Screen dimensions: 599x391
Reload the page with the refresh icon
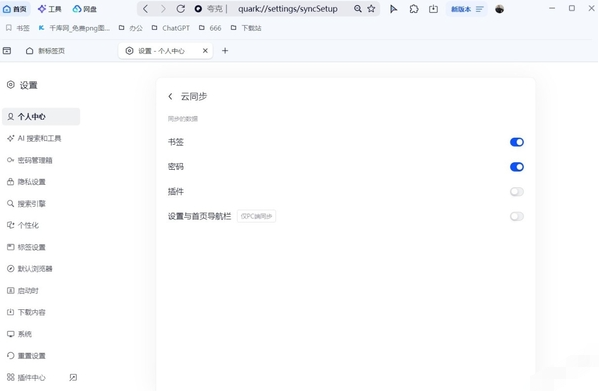[x=181, y=9]
